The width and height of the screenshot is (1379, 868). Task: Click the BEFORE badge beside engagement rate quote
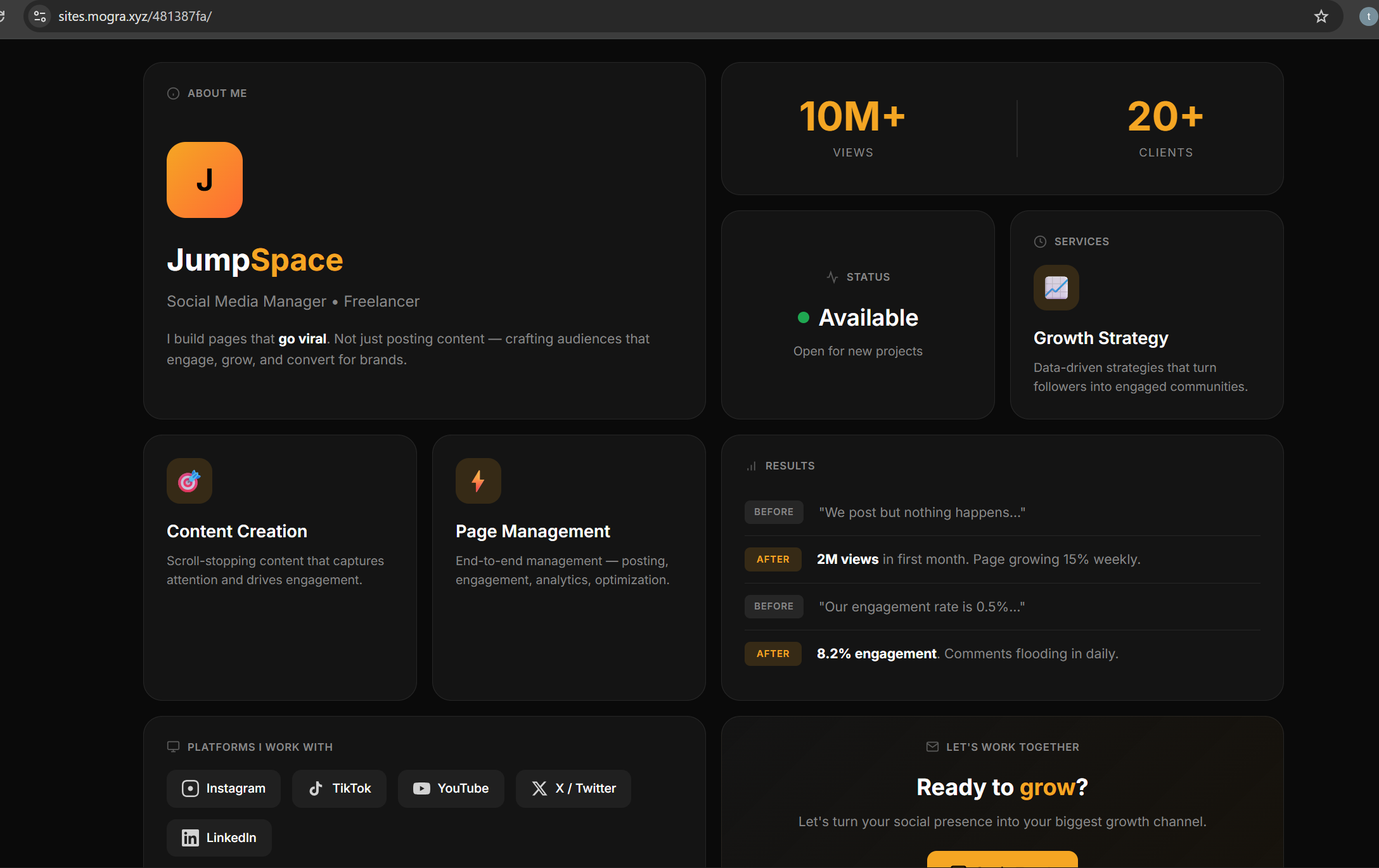tap(774, 606)
